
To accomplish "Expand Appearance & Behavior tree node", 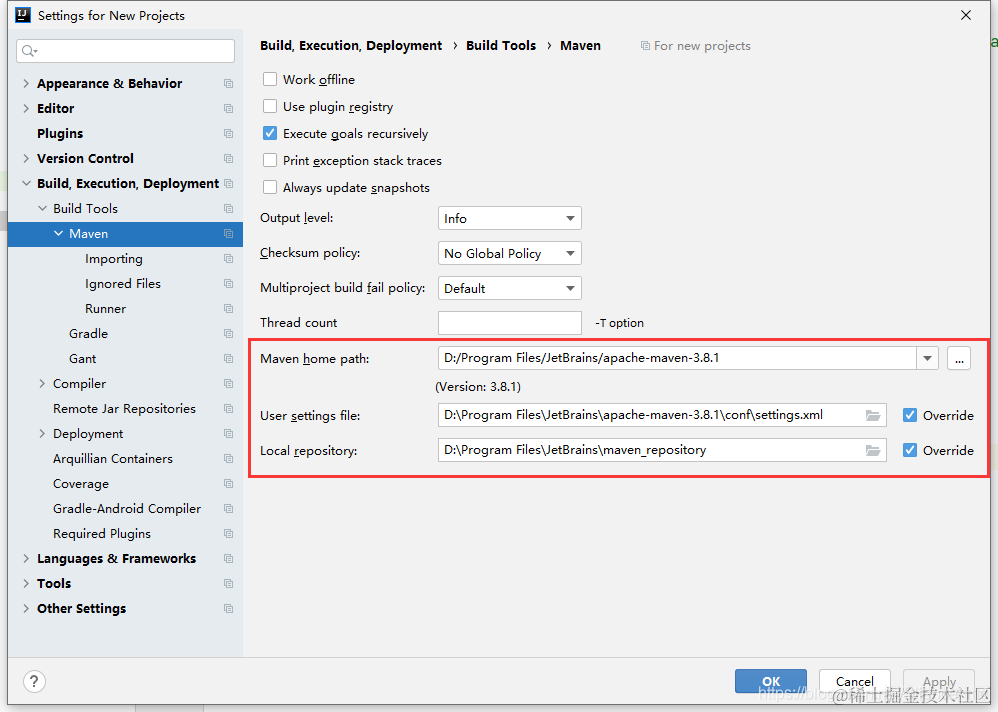I will (26, 83).
